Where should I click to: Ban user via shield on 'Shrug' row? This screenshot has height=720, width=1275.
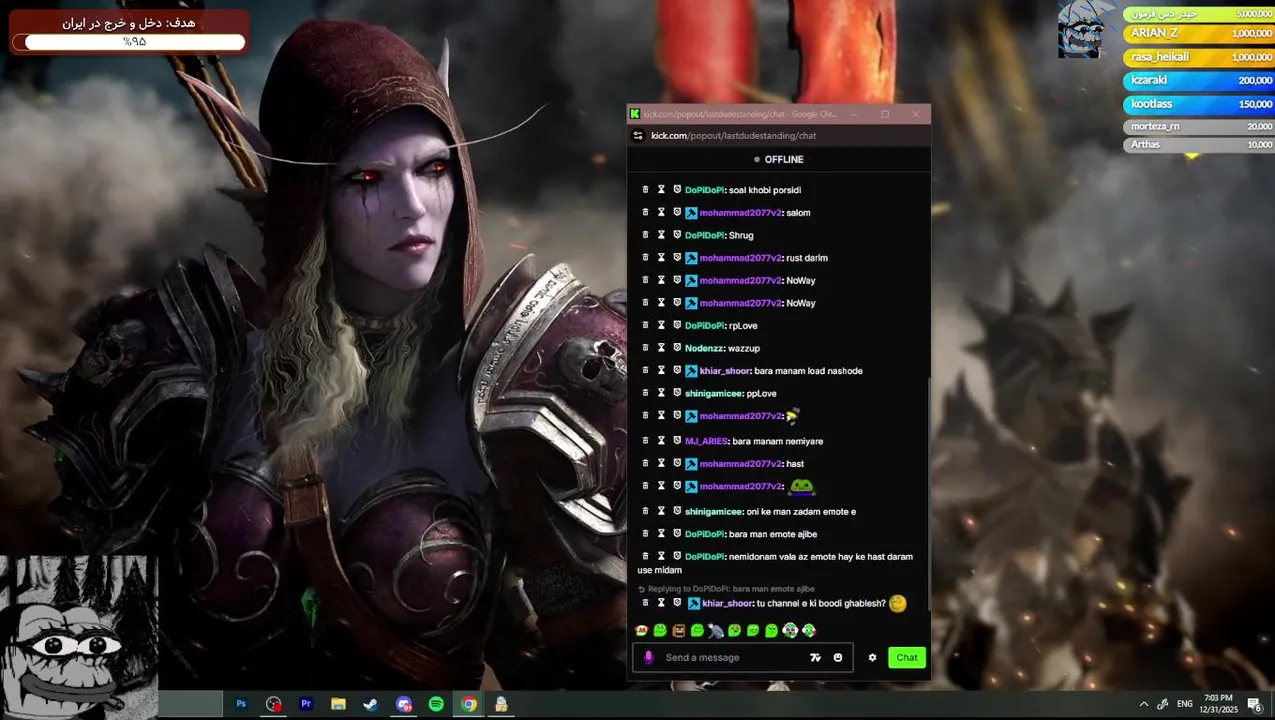[677, 235]
